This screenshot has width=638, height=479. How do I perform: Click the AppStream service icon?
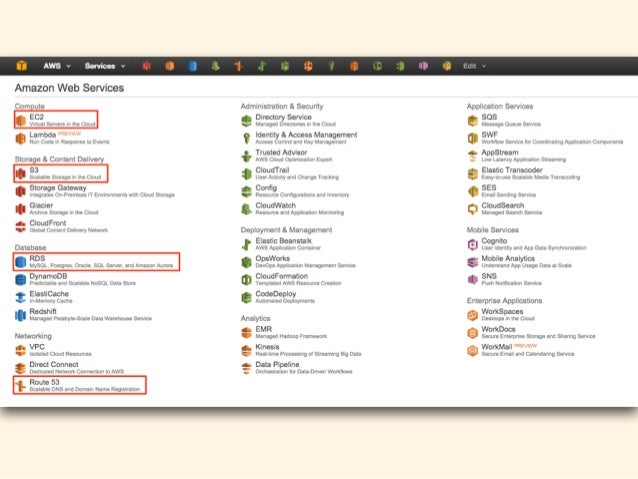[472, 155]
